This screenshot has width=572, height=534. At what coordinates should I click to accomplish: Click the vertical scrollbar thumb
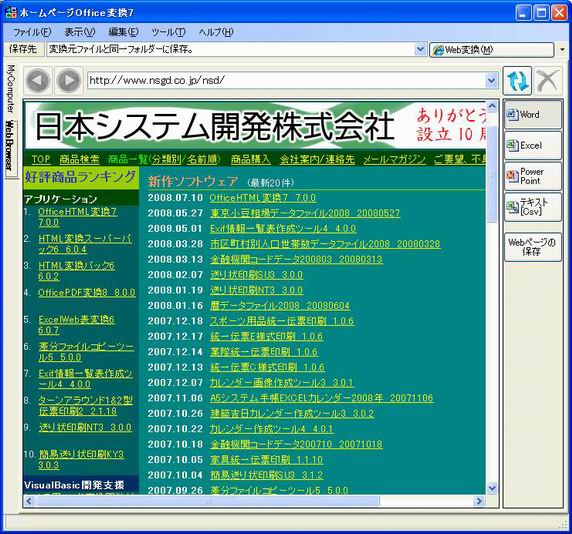pos(491,174)
